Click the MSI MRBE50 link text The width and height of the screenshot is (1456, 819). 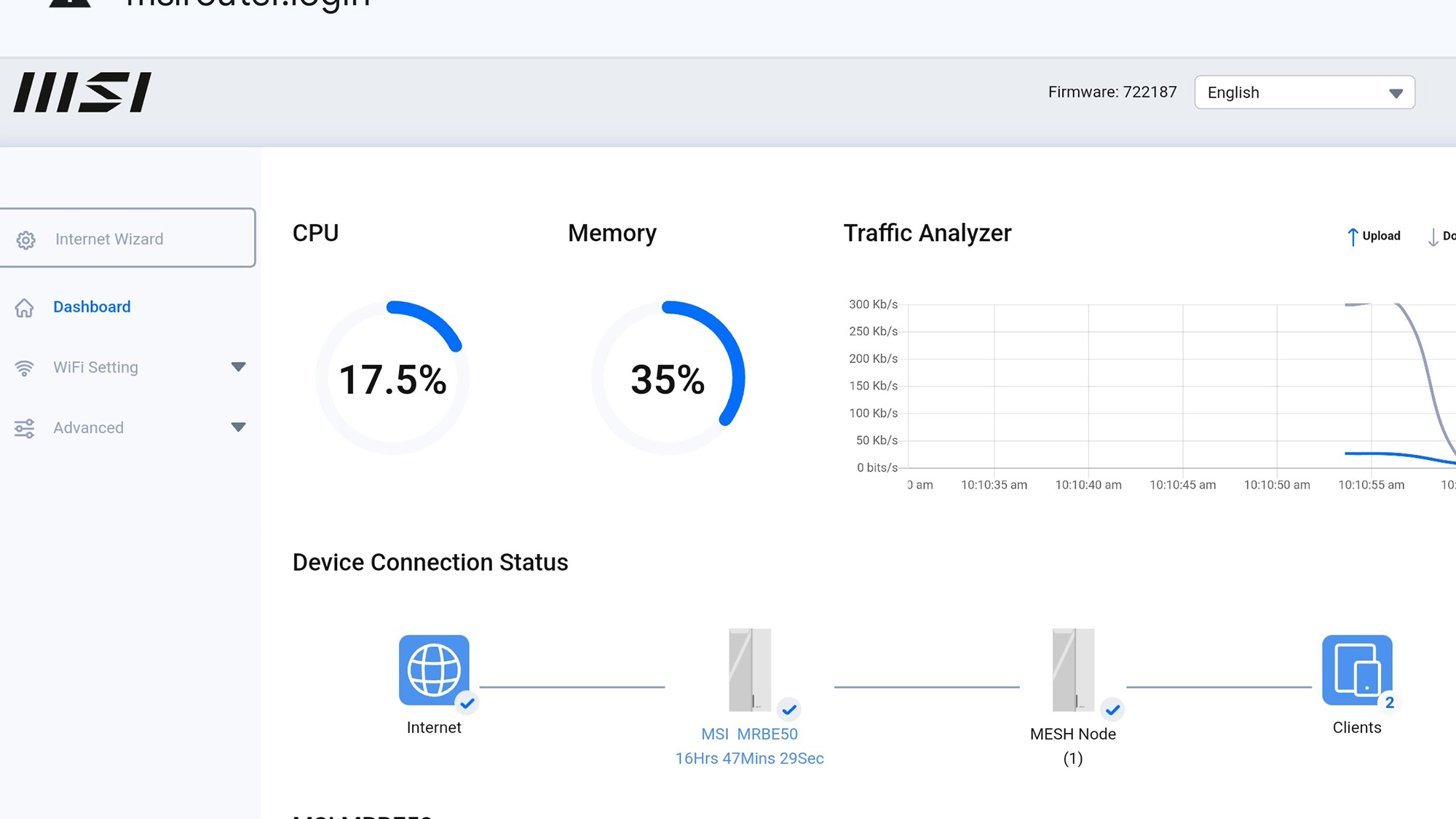click(x=749, y=734)
